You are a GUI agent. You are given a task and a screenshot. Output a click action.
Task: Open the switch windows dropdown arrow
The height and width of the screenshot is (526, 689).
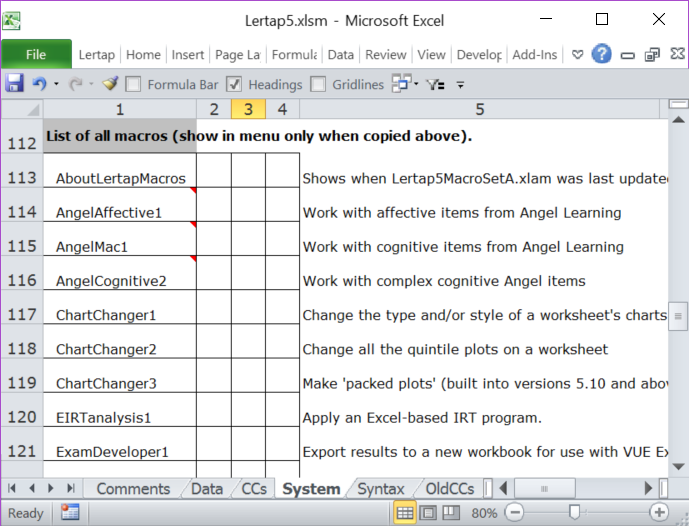[416, 83]
